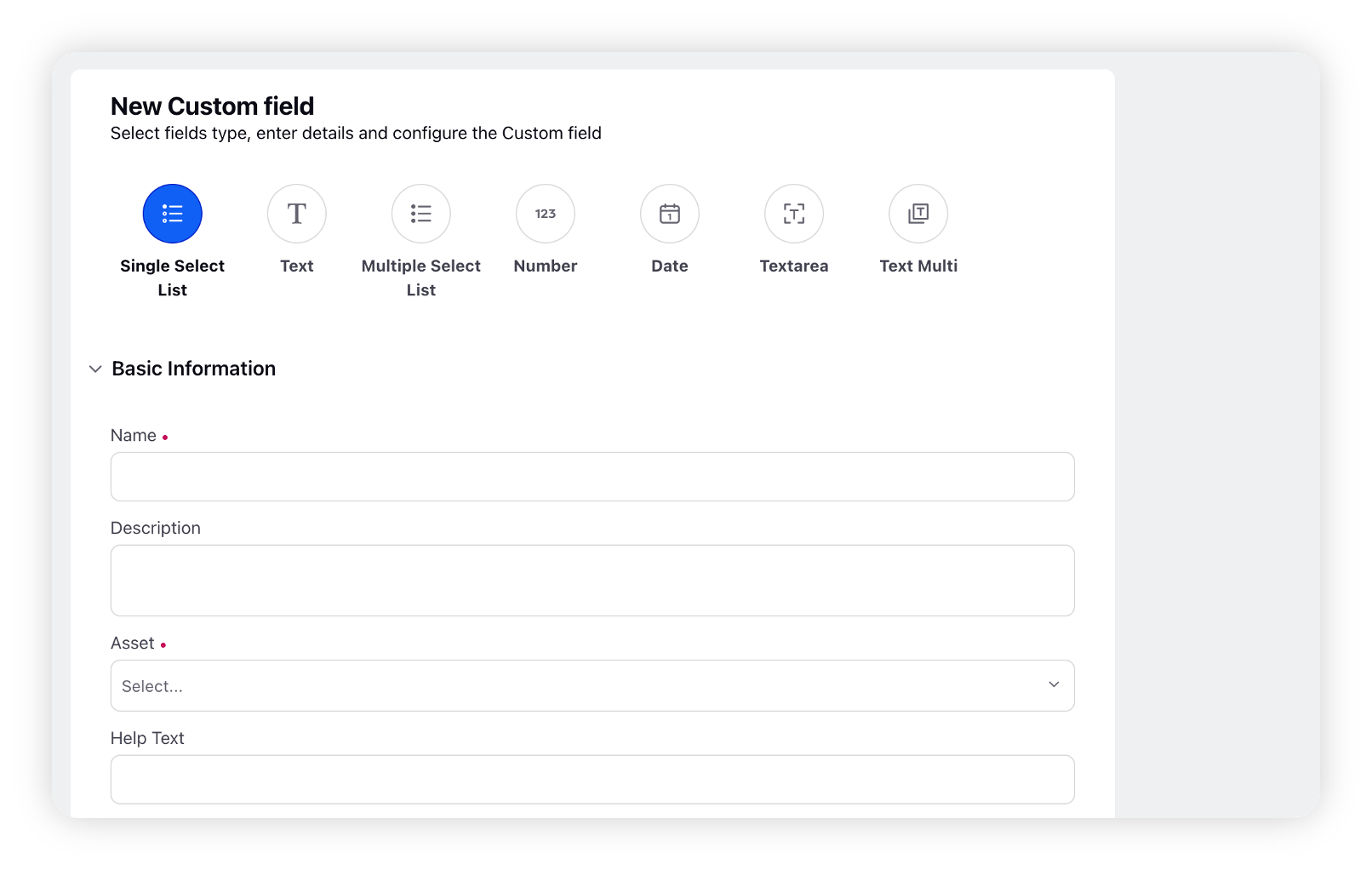Click the Asset Select... combo box
Image resolution: width=1372 pixels, height=870 pixels.
point(592,685)
